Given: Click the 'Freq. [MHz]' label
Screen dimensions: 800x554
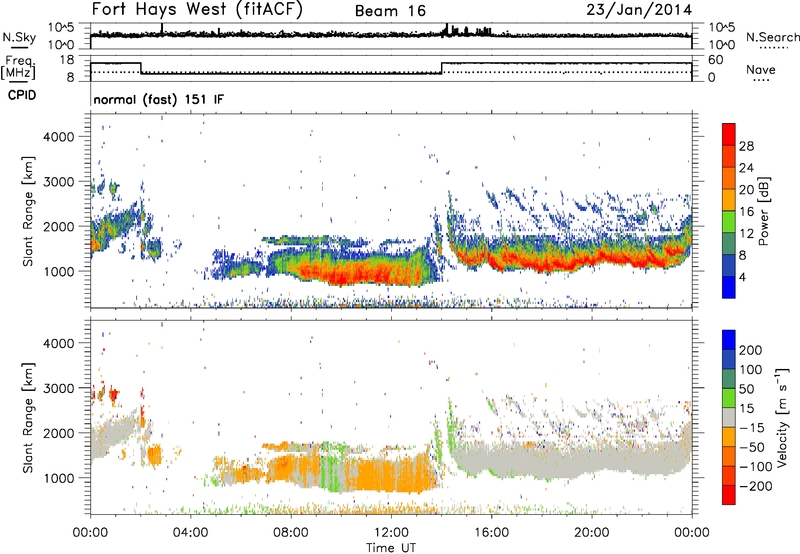Looking at the screenshot, I should click(x=18, y=68).
